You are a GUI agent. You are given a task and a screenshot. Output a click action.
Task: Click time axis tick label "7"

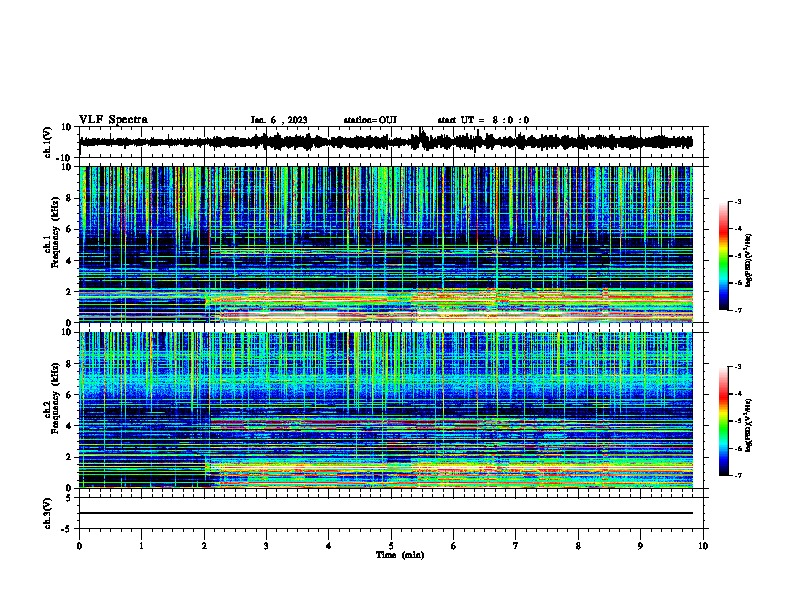coord(516,546)
